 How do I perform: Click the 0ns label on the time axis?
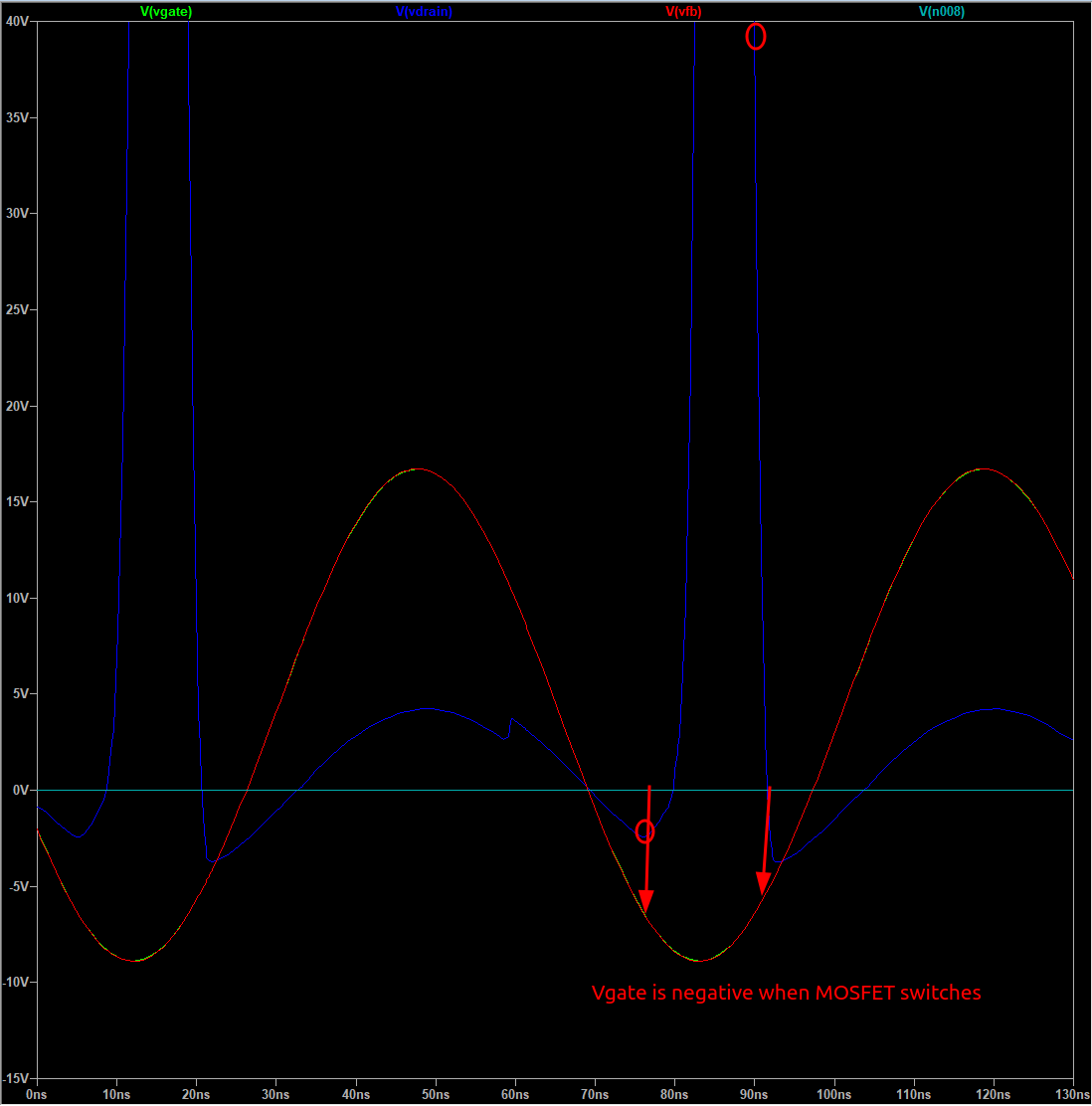[x=37, y=1094]
